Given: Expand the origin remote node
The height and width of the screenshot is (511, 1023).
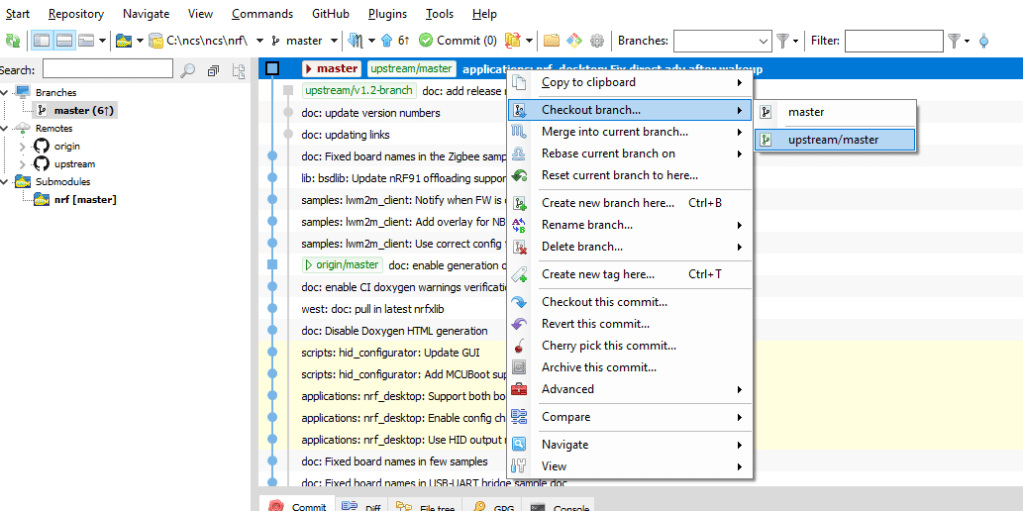Looking at the screenshot, I should [23, 146].
